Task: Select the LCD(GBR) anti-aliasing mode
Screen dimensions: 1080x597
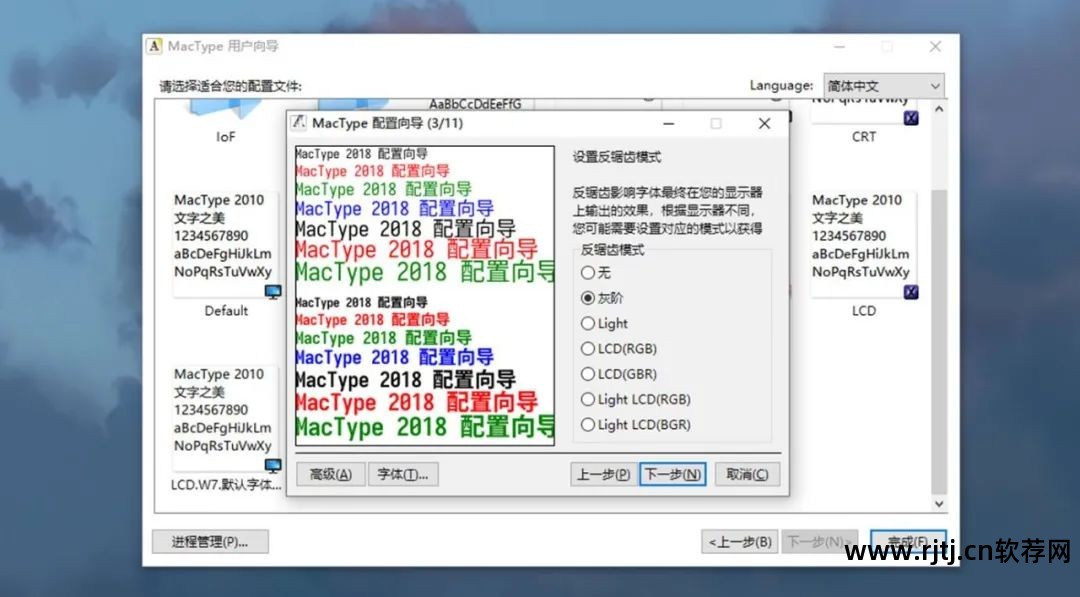Action: point(588,374)
